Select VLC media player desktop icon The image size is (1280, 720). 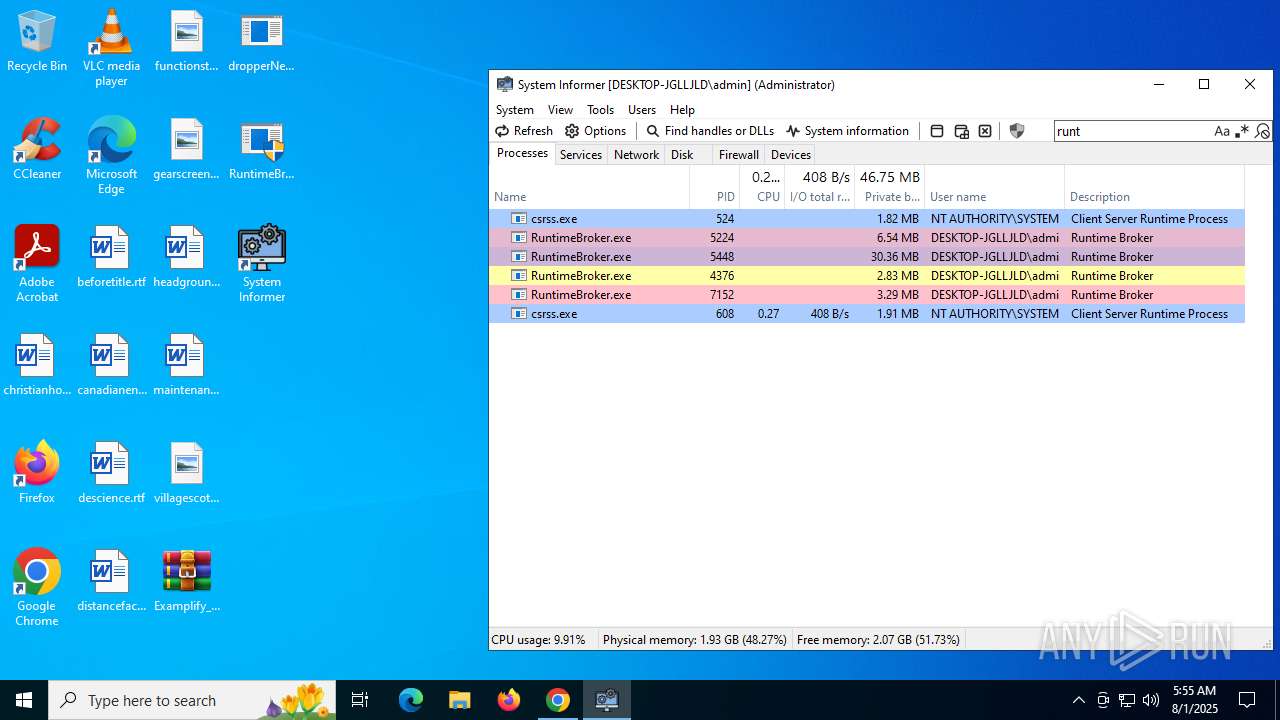(x=111, y=48)
